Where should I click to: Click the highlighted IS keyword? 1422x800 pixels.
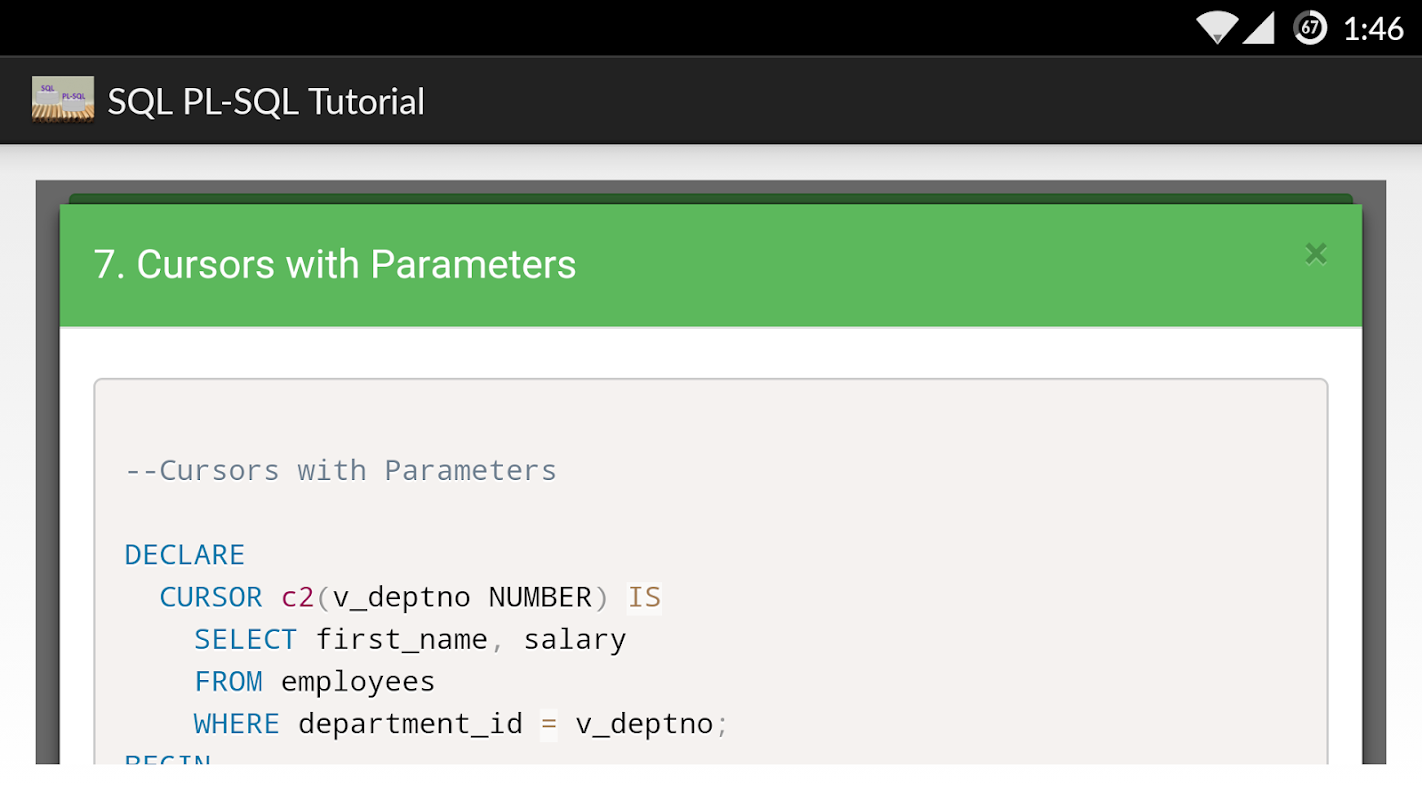[x=644, y=597]
